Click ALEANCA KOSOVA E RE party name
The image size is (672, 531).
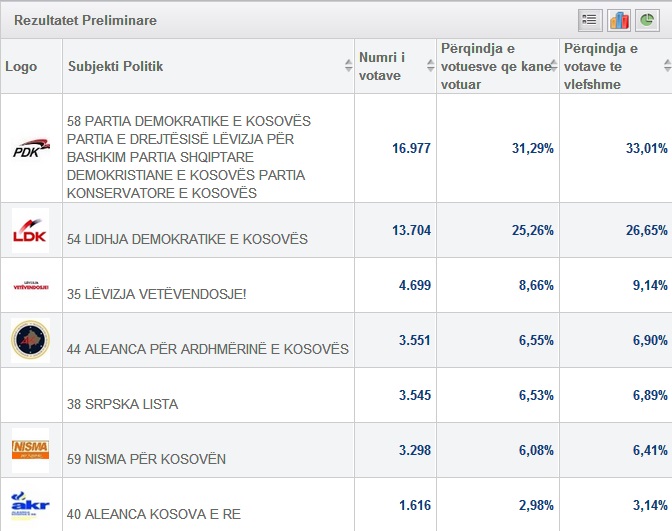point(154,514)
